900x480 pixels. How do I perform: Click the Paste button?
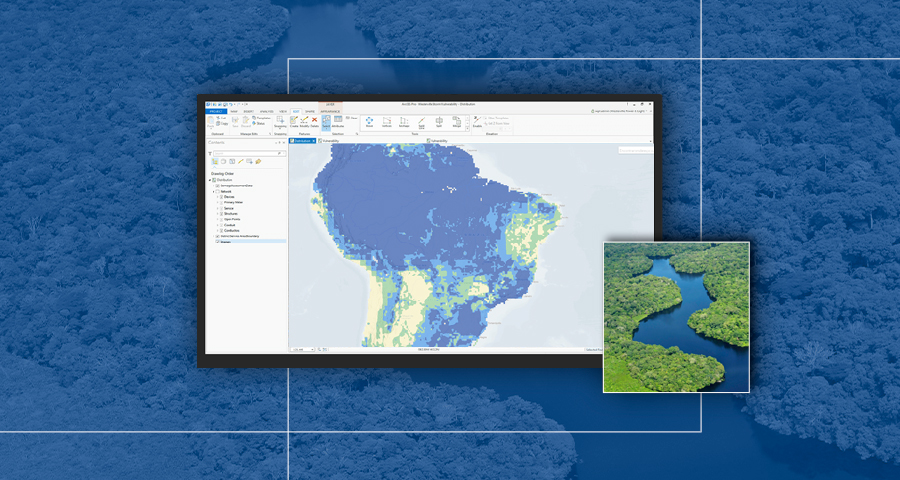coord(211,122)
